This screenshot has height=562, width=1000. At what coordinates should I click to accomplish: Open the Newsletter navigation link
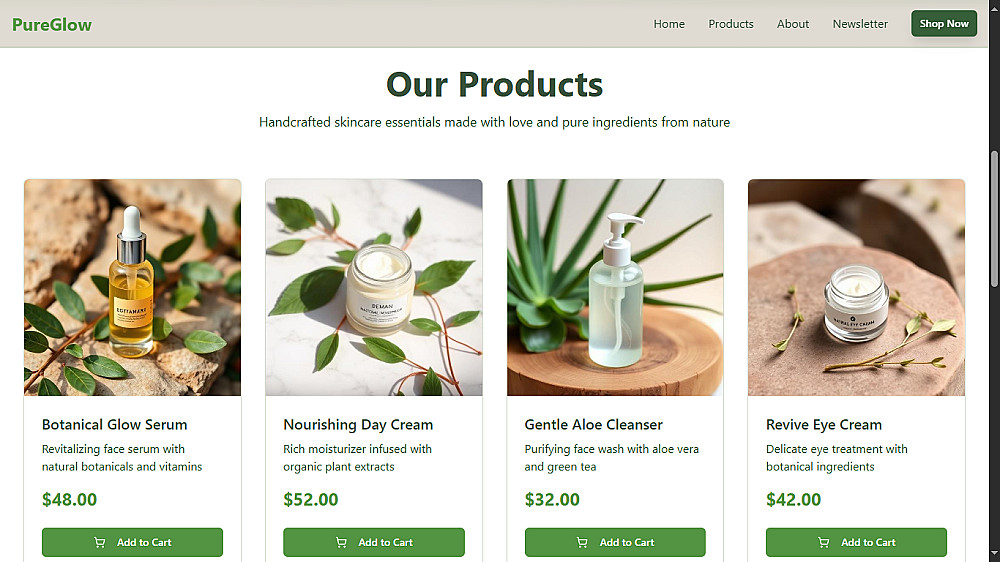[860, 24]
